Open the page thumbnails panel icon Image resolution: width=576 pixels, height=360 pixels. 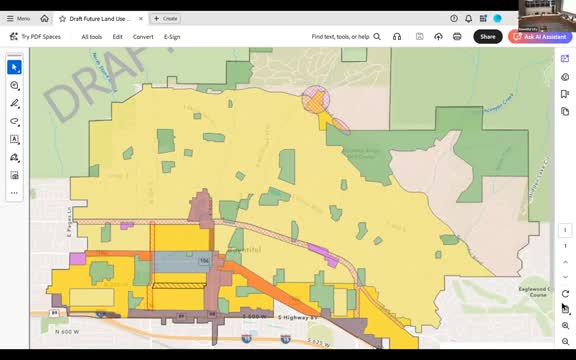[565, 111]
